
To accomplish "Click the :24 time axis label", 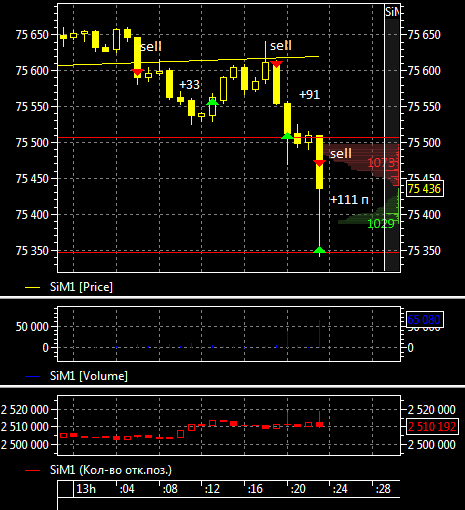I will pyautogui.click(x=340, y=489).
